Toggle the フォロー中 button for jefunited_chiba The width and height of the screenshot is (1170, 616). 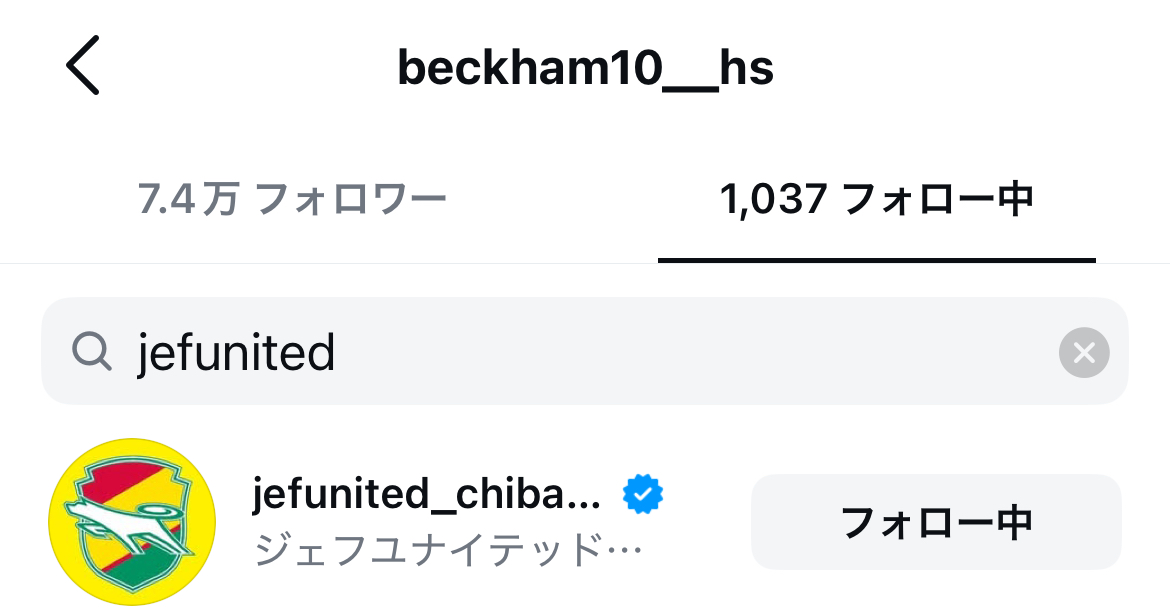pyautogui.click(x=936, y=522)
